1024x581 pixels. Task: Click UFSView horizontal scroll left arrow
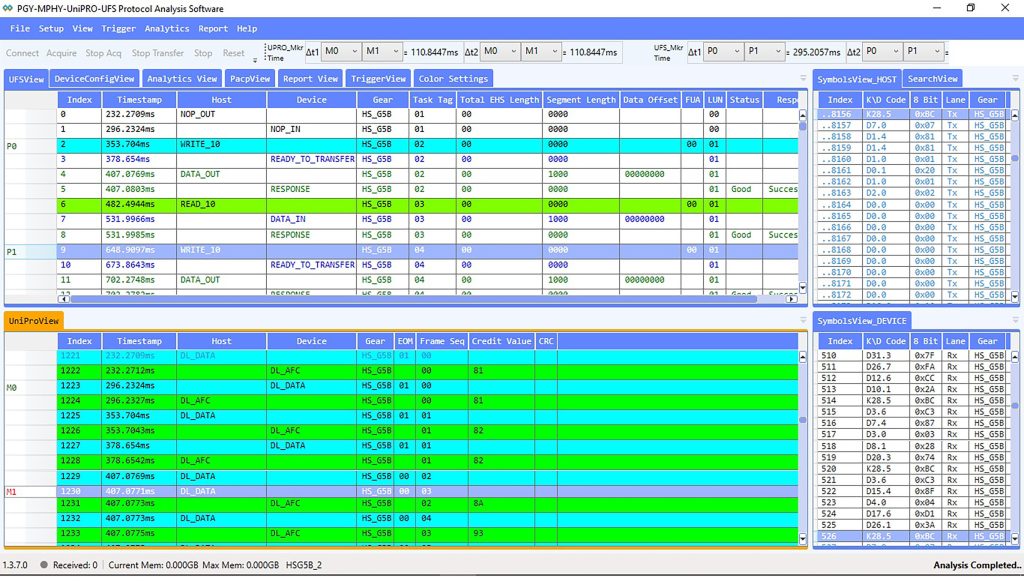pyautogui.click(x=64, y=299)
